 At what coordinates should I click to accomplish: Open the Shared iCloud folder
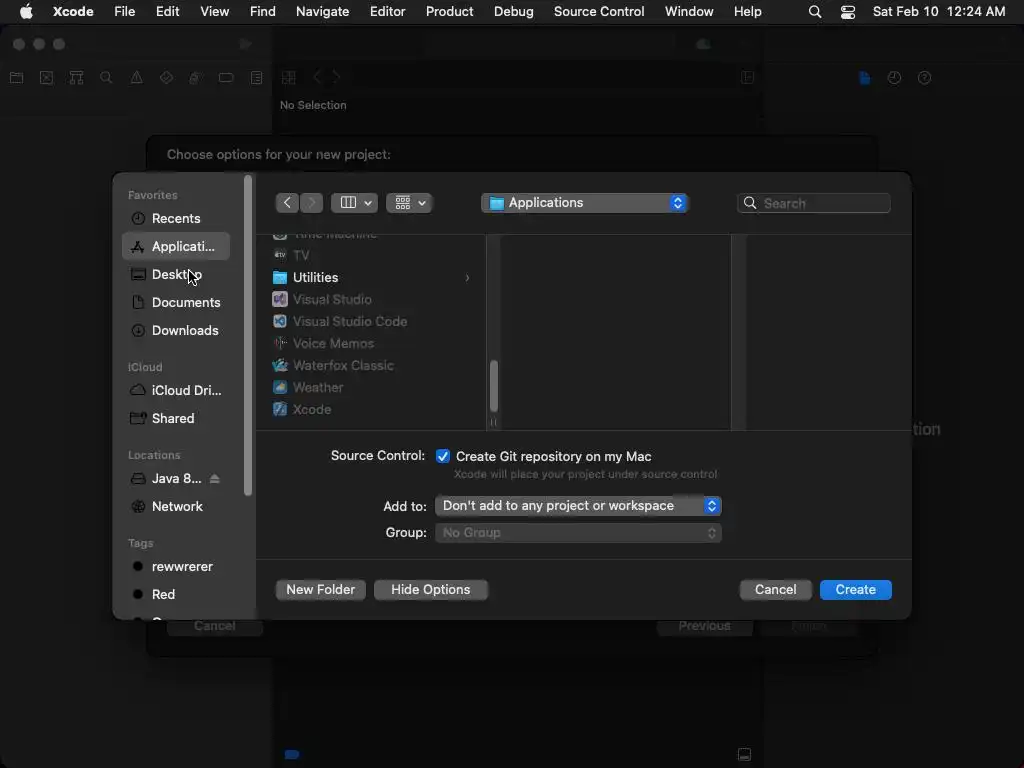pyautogui.click(x=176, y=419)
